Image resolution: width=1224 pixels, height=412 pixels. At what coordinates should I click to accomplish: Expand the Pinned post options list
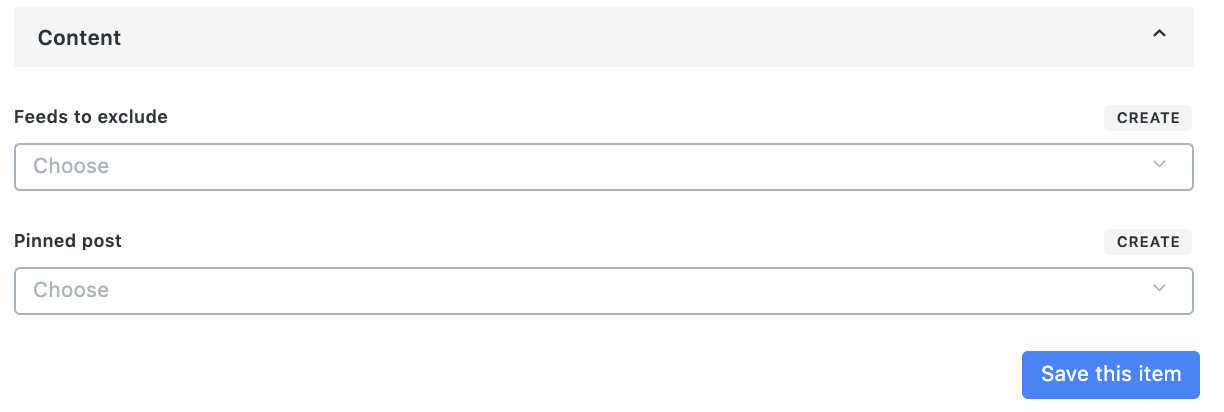click(604, 291)
